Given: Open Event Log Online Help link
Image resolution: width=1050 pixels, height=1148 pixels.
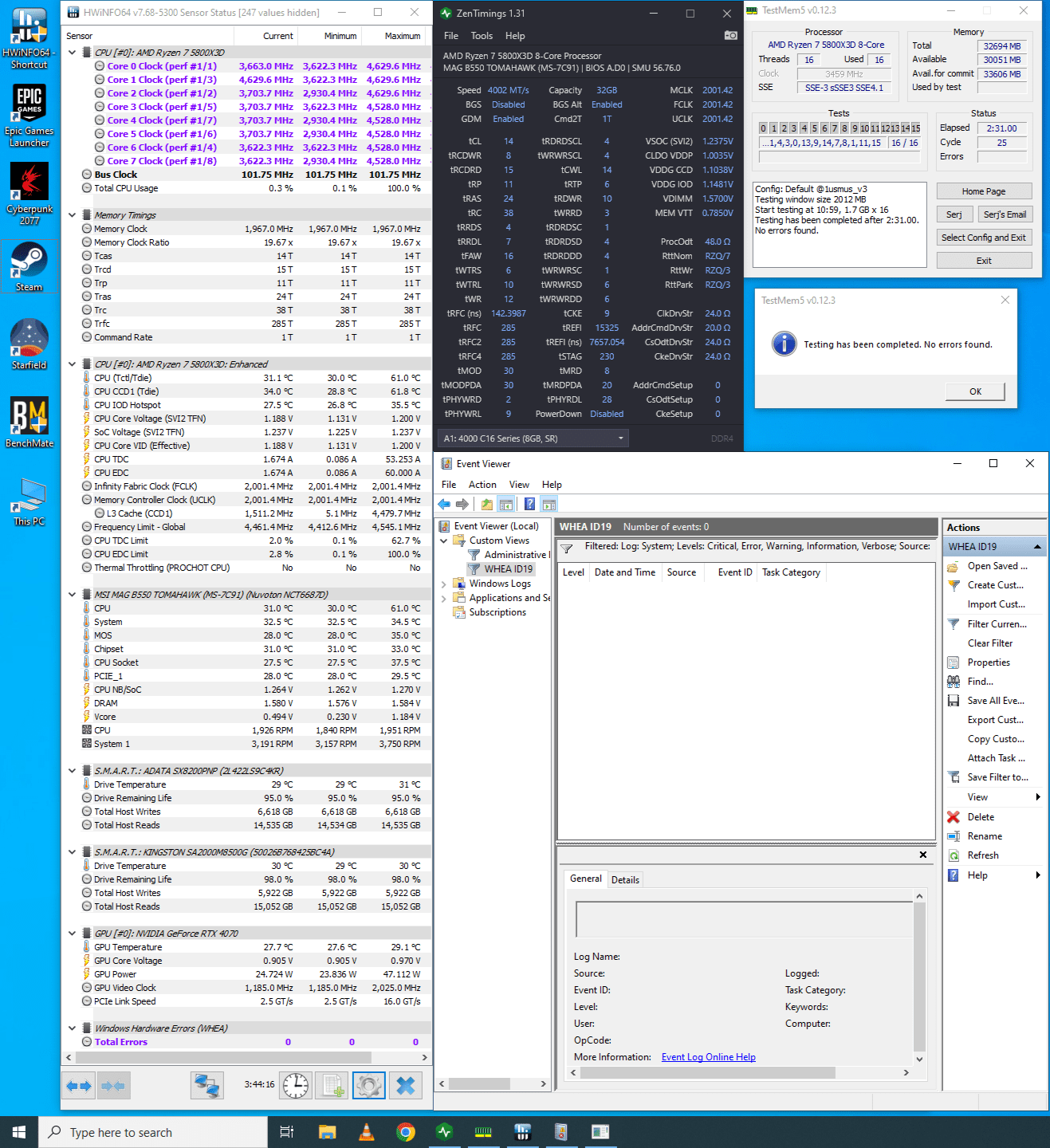Looking at the screenshot, I should click(x=708, y=1057).
